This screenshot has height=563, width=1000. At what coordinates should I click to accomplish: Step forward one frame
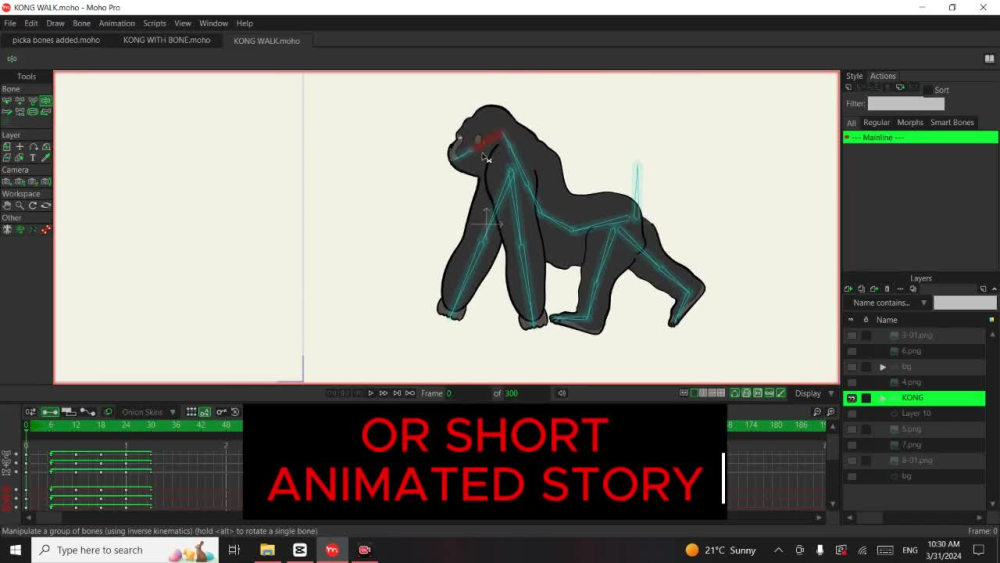point(383,393)
